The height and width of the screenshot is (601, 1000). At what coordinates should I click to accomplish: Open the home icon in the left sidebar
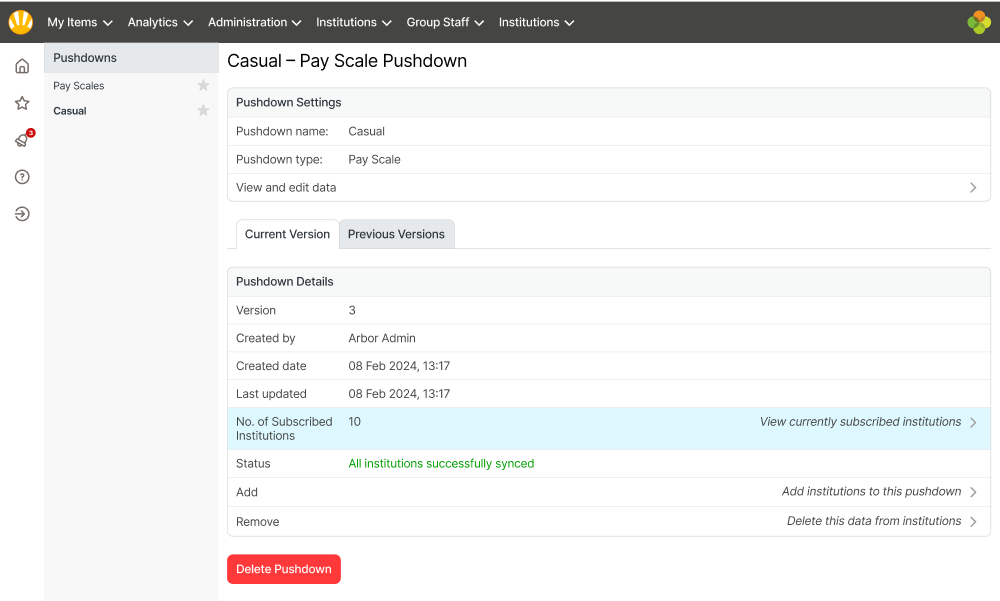point(21,64)
